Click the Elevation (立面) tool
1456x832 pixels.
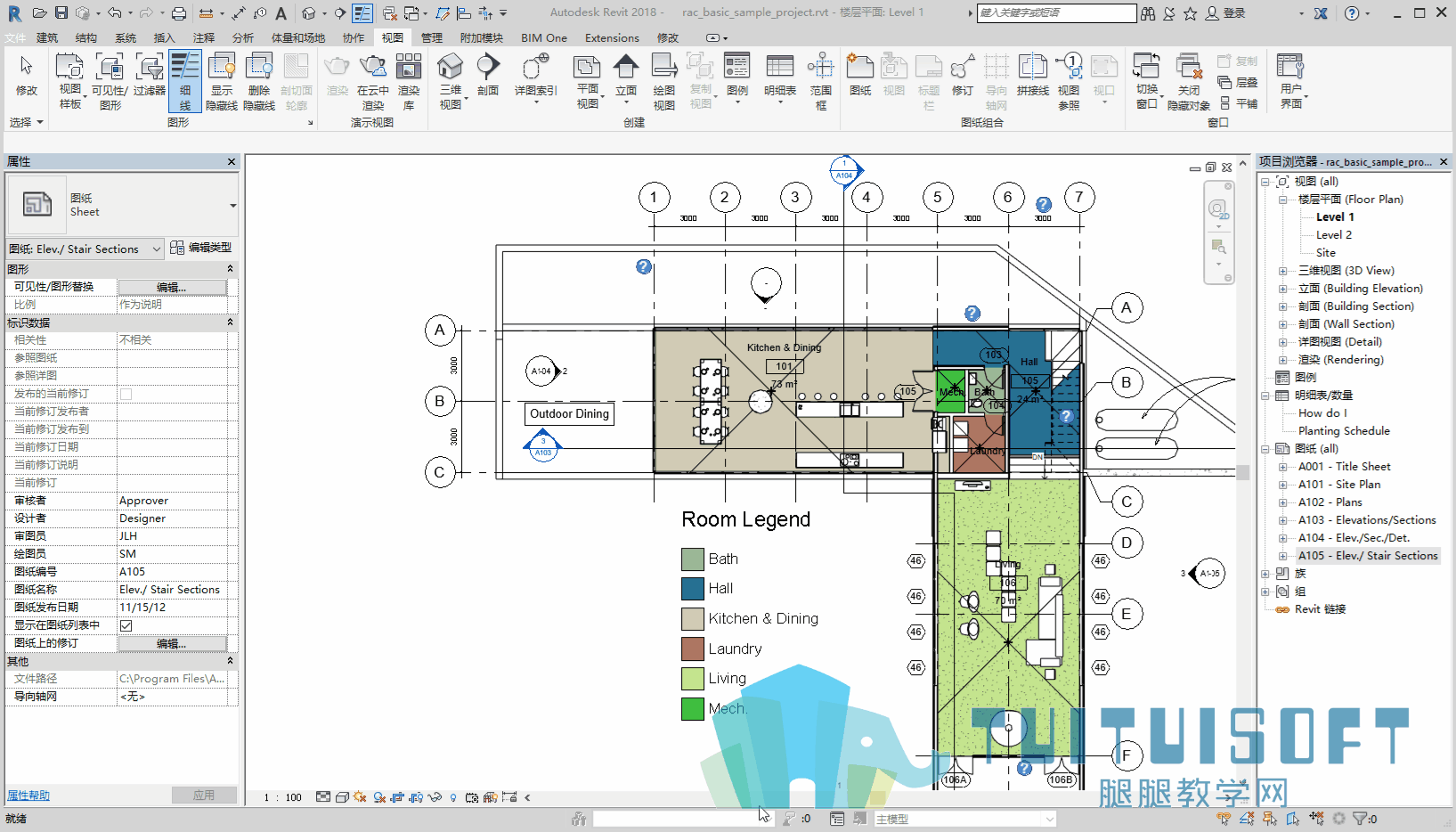[626, 78]
